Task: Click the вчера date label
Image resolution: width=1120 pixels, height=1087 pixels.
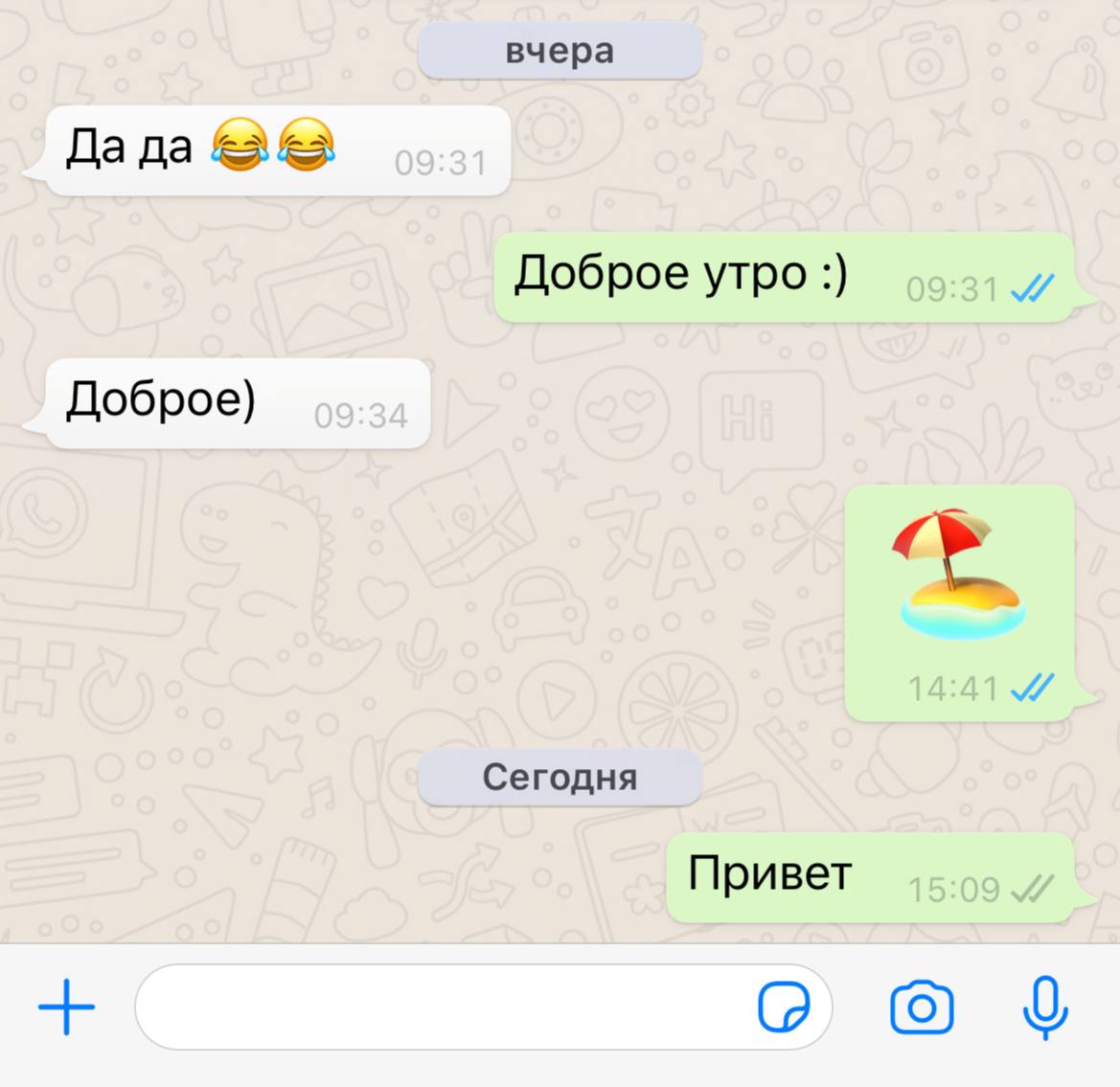Action: pos(560,51)
